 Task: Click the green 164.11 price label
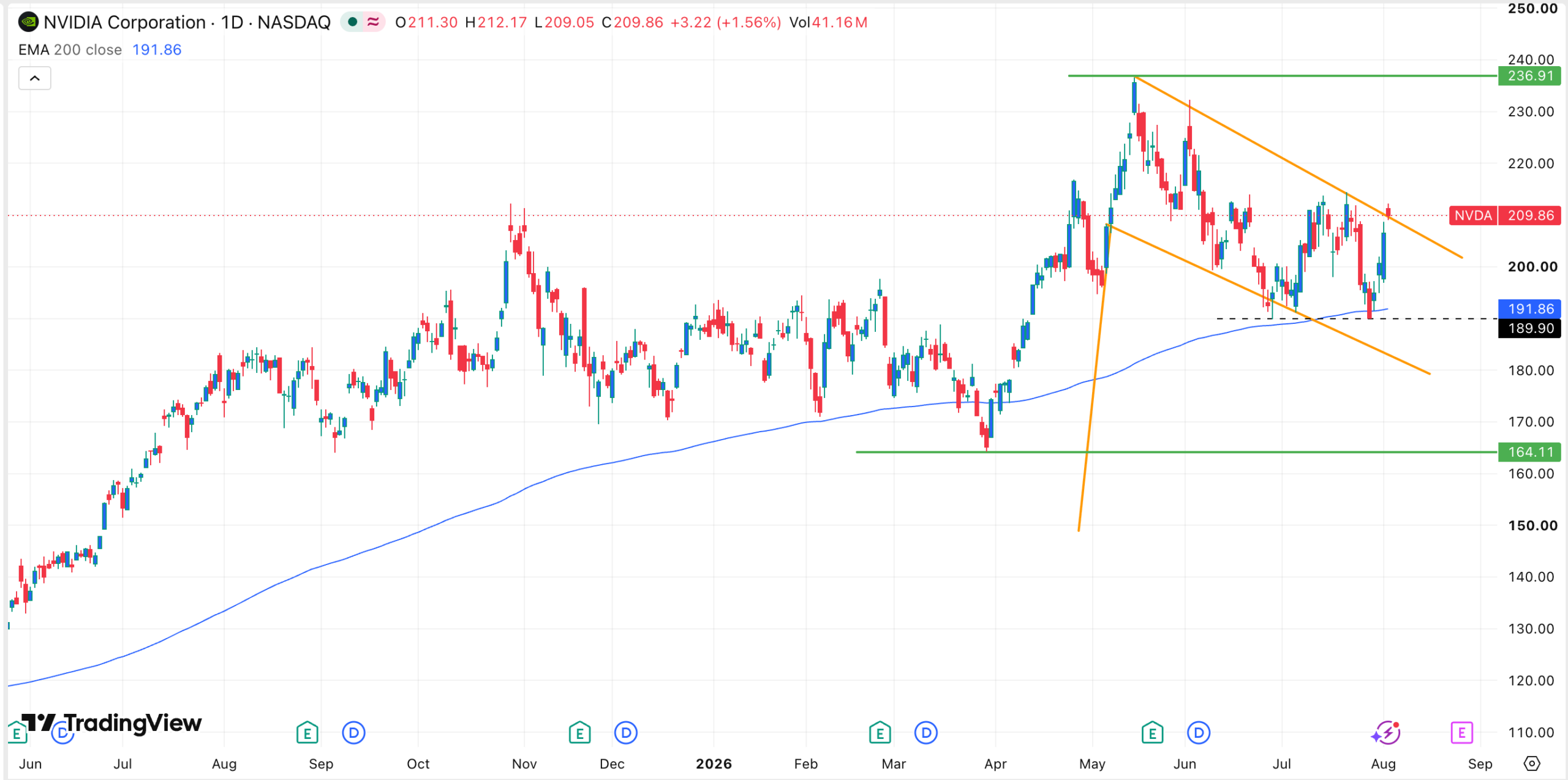(1529, 452)
